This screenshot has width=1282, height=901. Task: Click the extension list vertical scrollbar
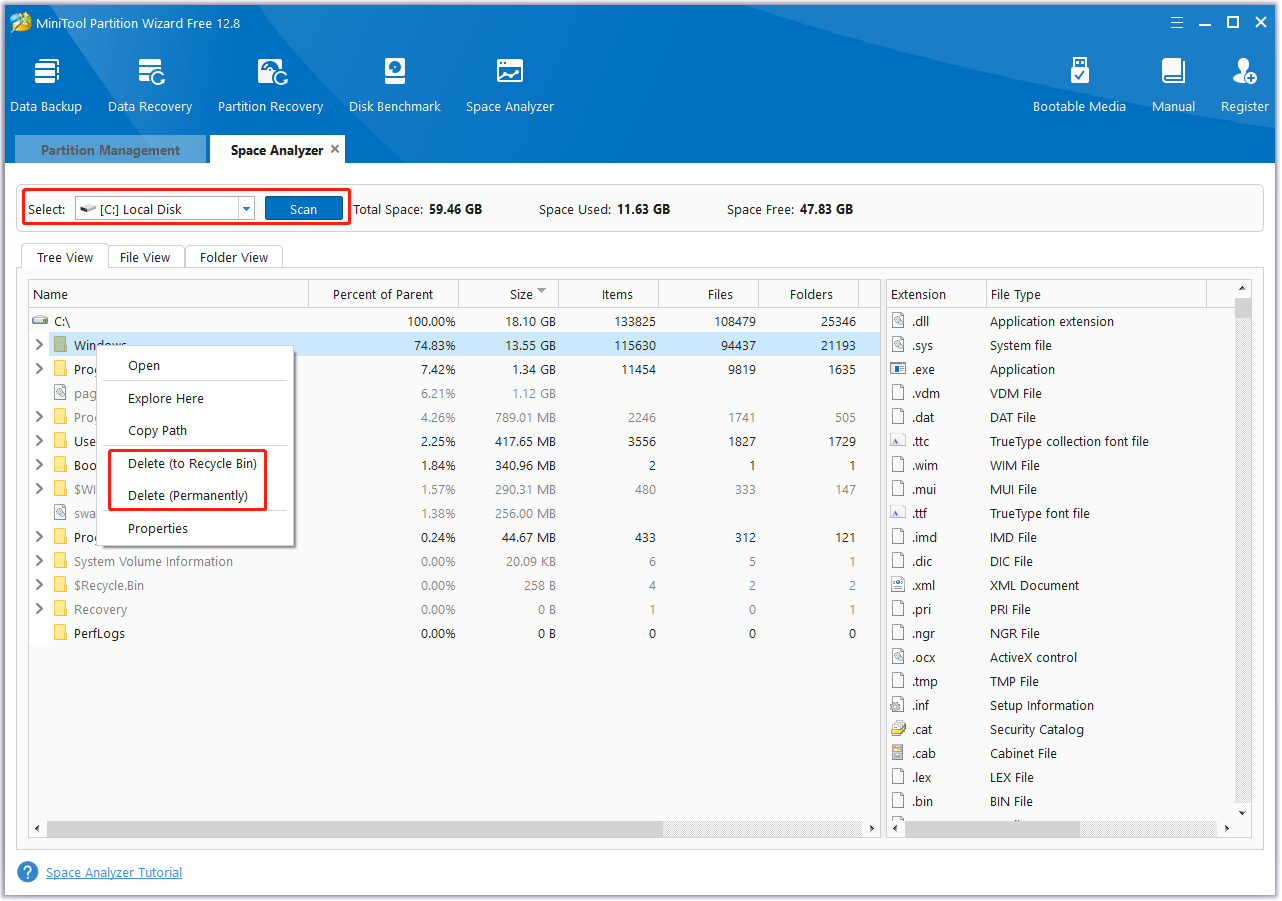[x=1243, y=308]
